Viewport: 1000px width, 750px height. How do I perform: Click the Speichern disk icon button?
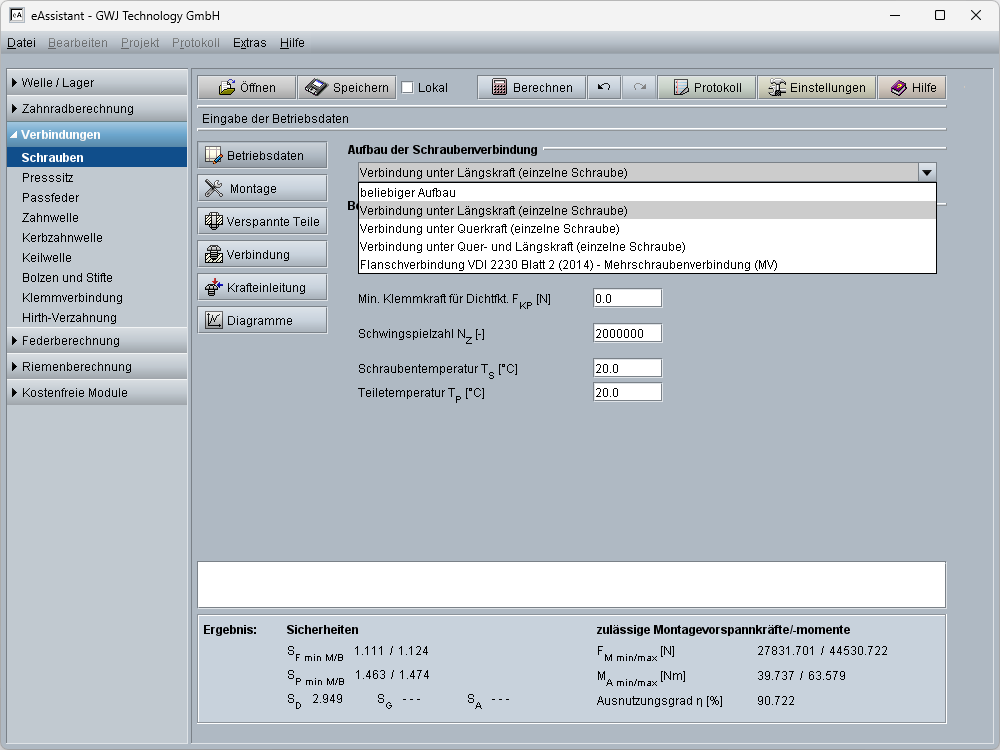347,88
